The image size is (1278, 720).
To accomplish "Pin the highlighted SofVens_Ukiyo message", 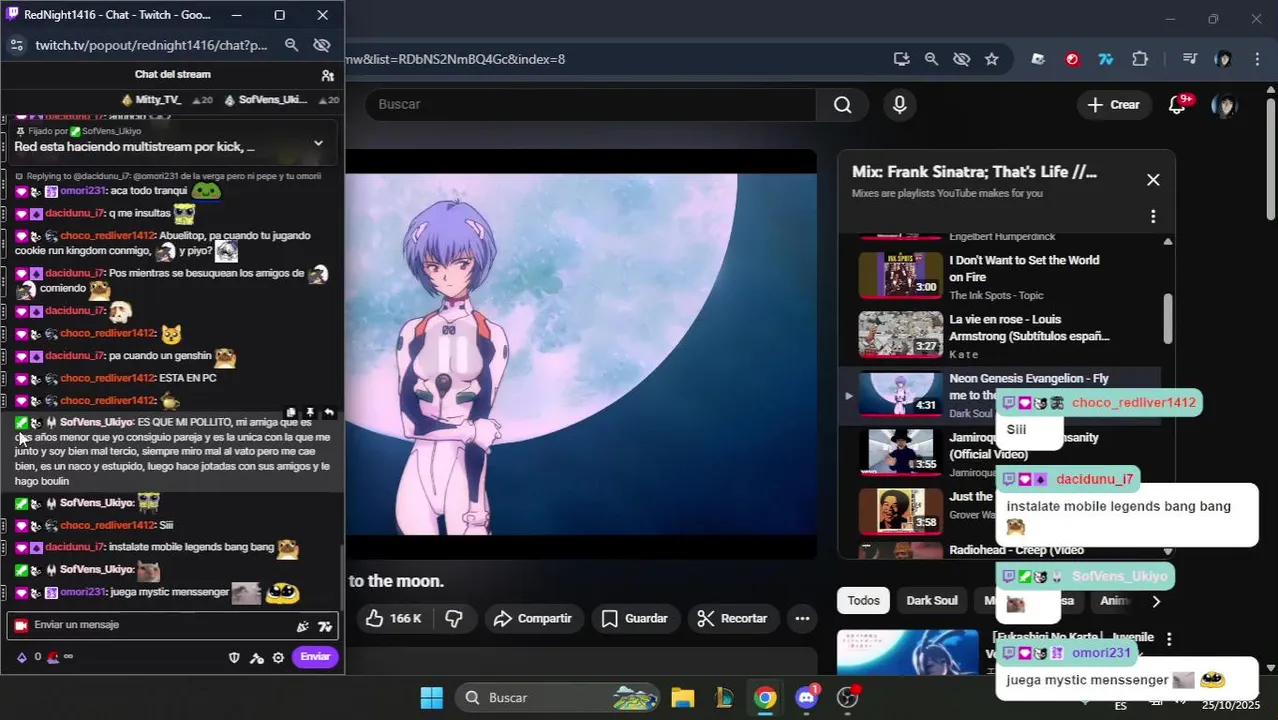I will point(310,412).
